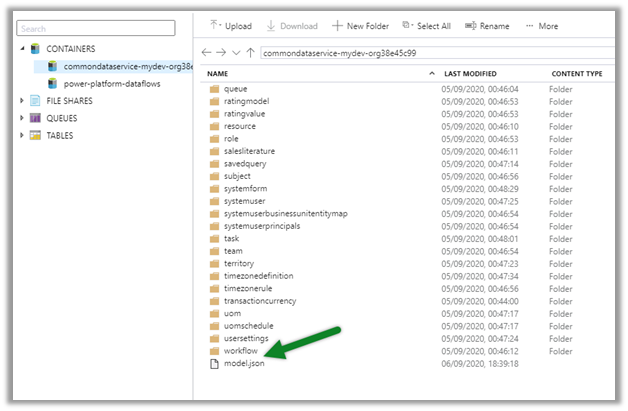
Task: Collapse the CONTAINERS tree node
Action: click(22, 48)
